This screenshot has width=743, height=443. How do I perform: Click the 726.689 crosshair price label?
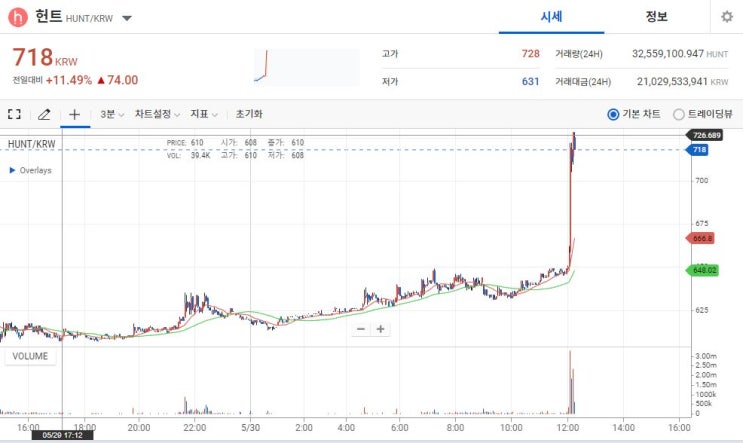coord(705,136)
